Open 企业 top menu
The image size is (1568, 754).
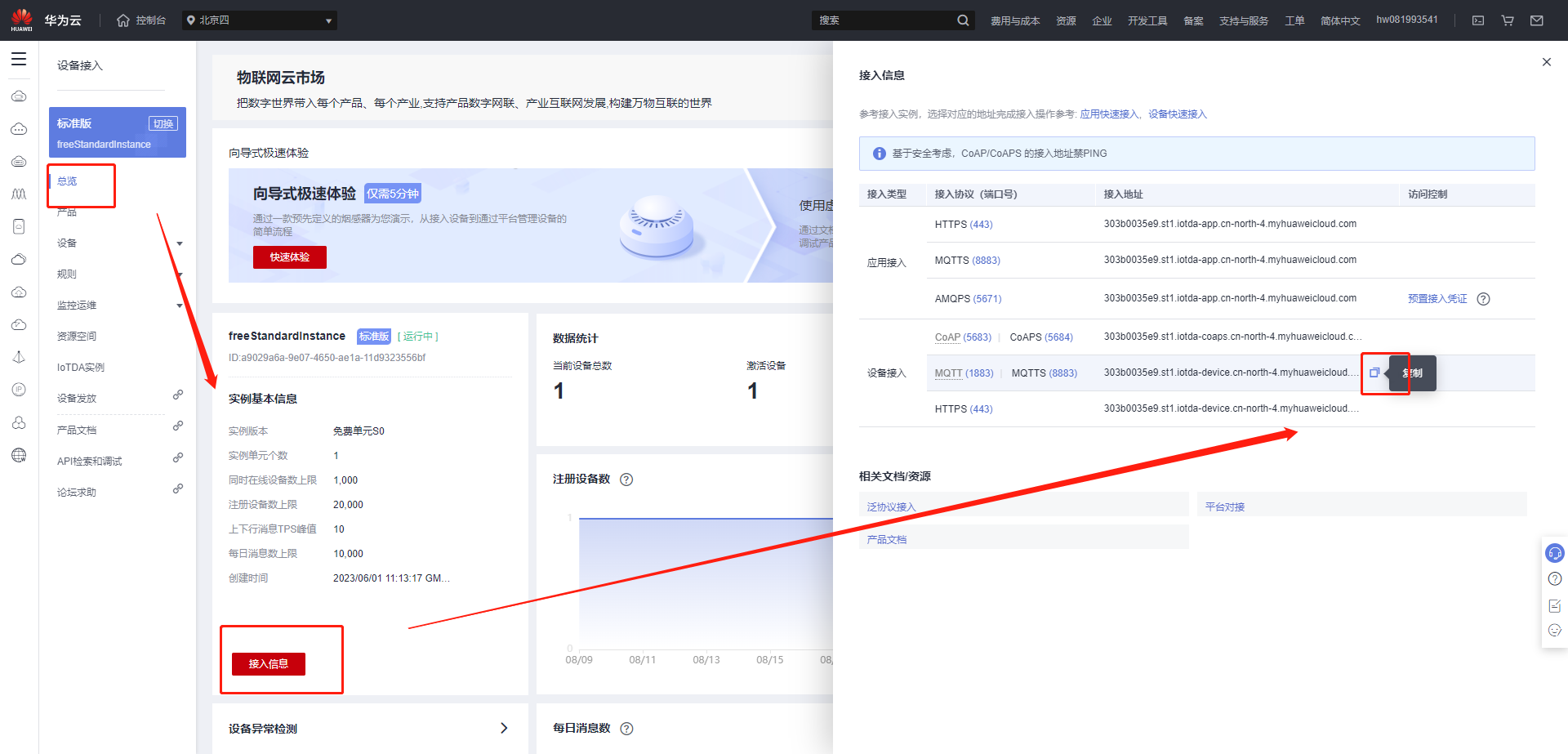pos(1102,20)
